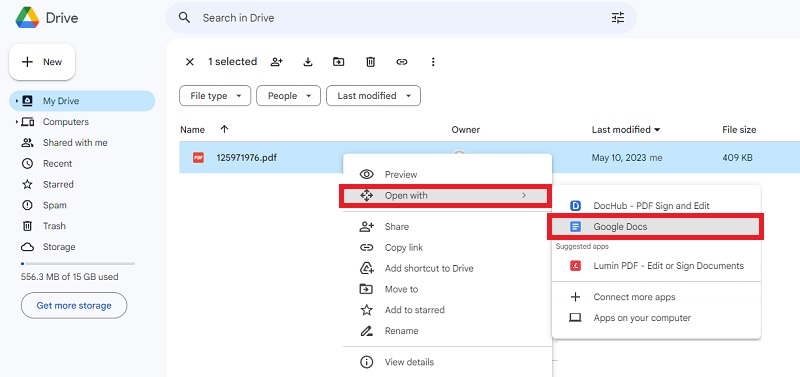The height and width of the screenshot is (377, 800).
Task: Click the get link toolbar icon
Action: [x=402, y=62]
